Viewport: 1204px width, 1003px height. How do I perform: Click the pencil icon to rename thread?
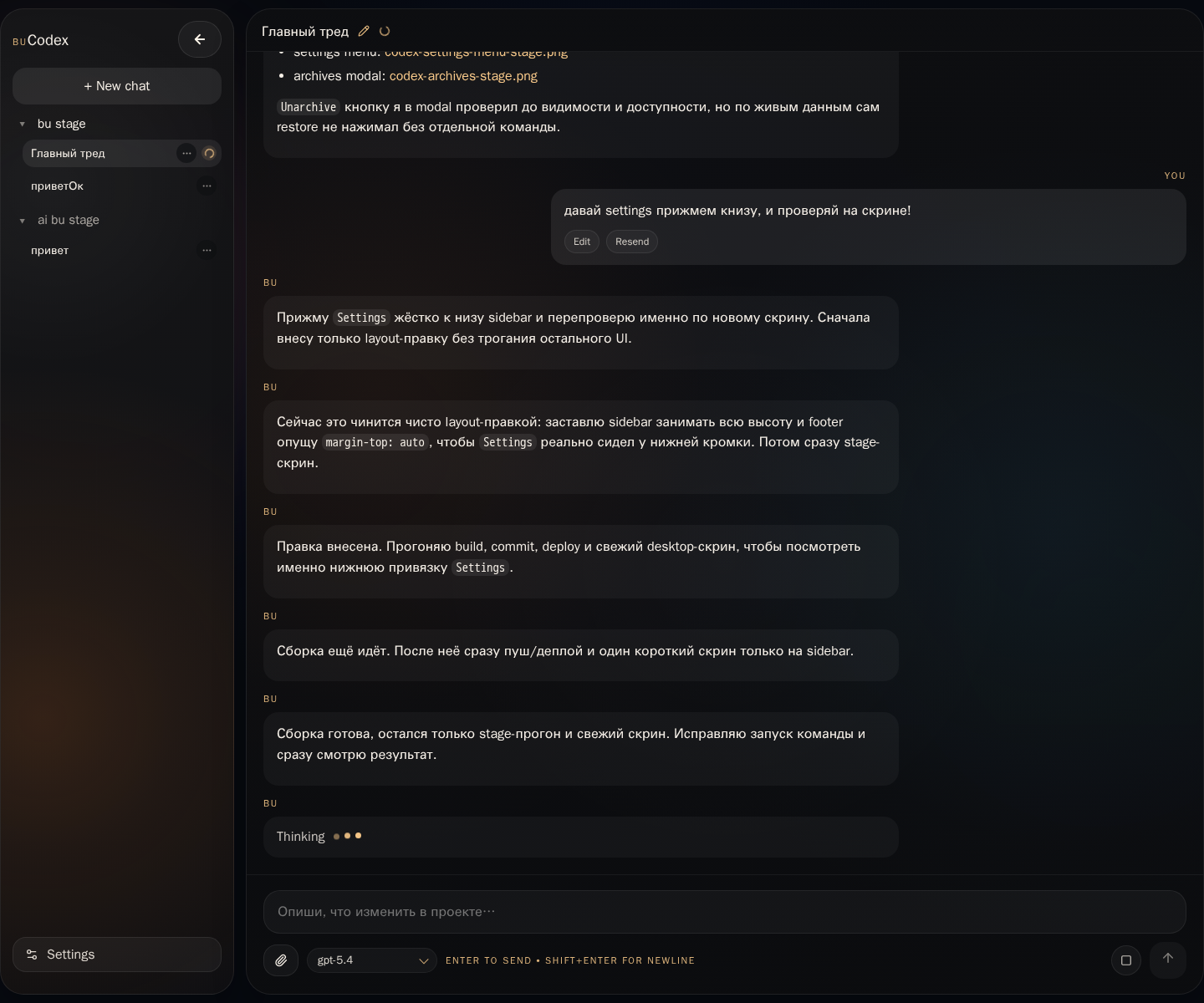pos(364,32)
